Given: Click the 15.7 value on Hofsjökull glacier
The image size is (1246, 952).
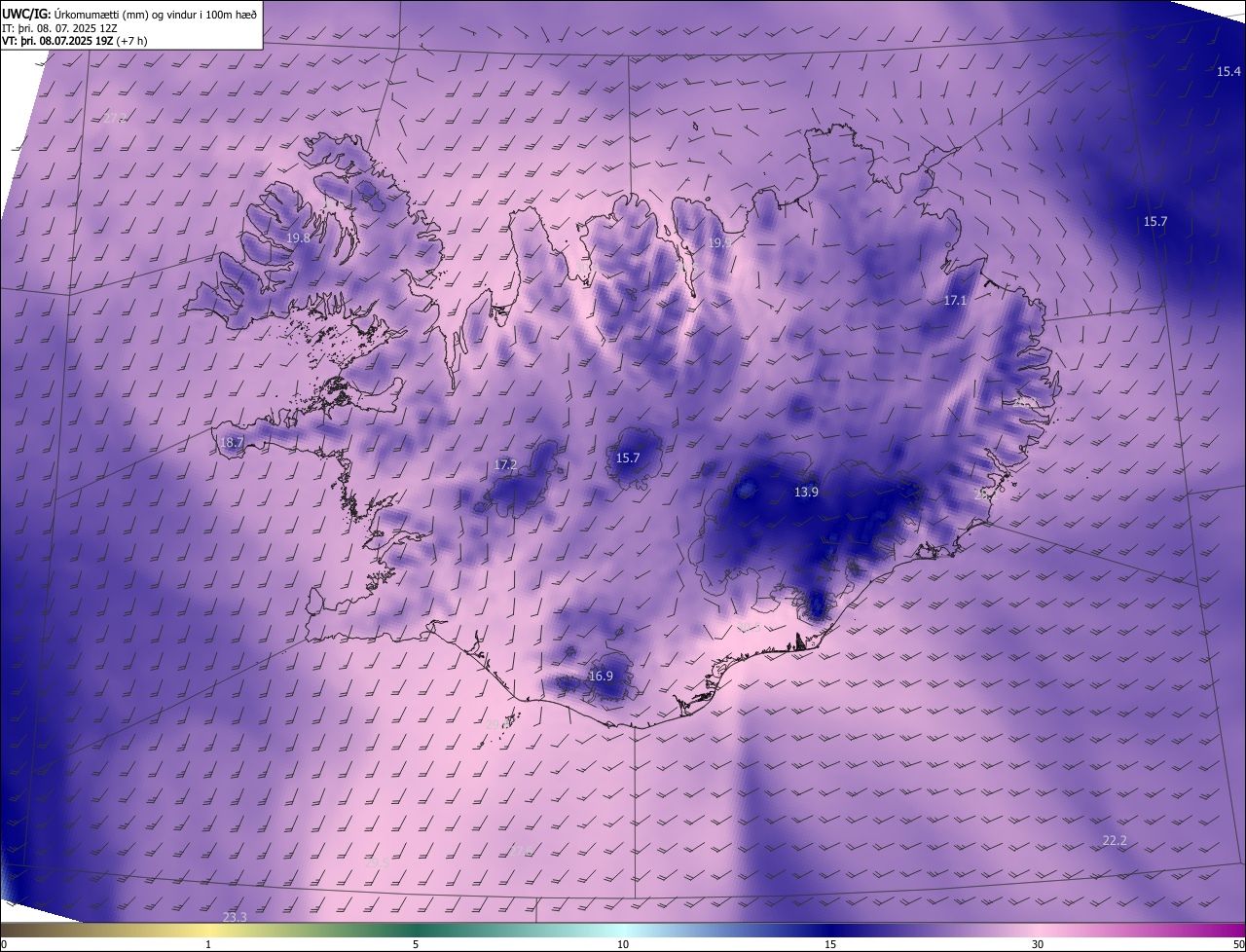Looking at the screenshot, I should 628,458.
